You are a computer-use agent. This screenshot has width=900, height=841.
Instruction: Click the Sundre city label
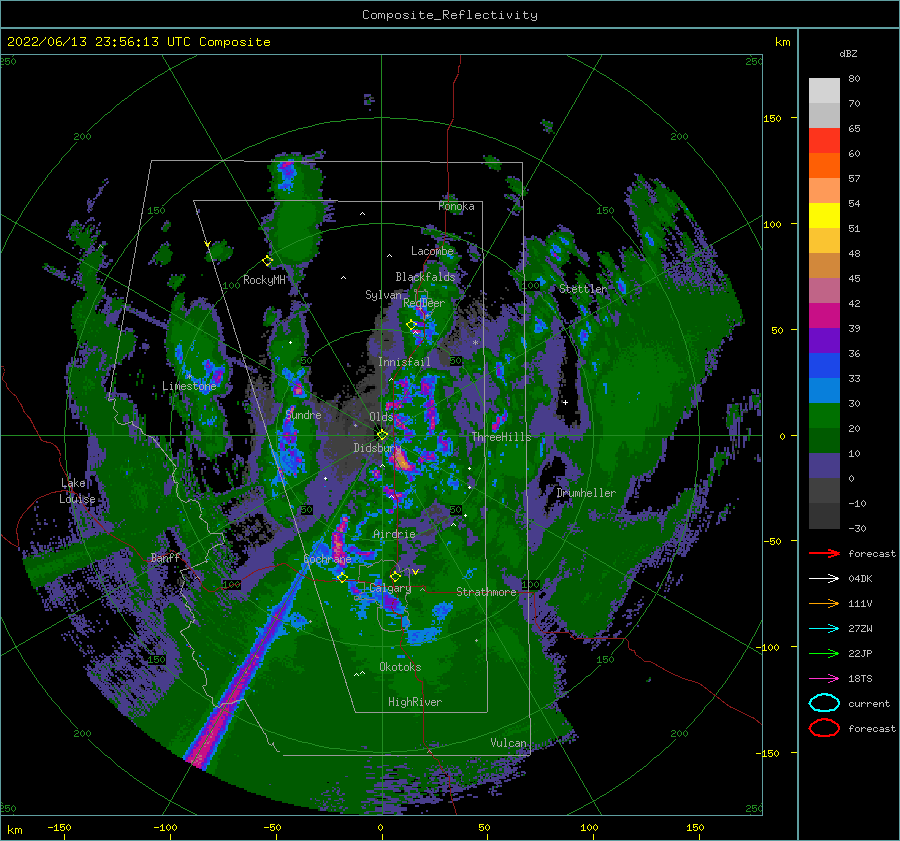pos(304,415)
